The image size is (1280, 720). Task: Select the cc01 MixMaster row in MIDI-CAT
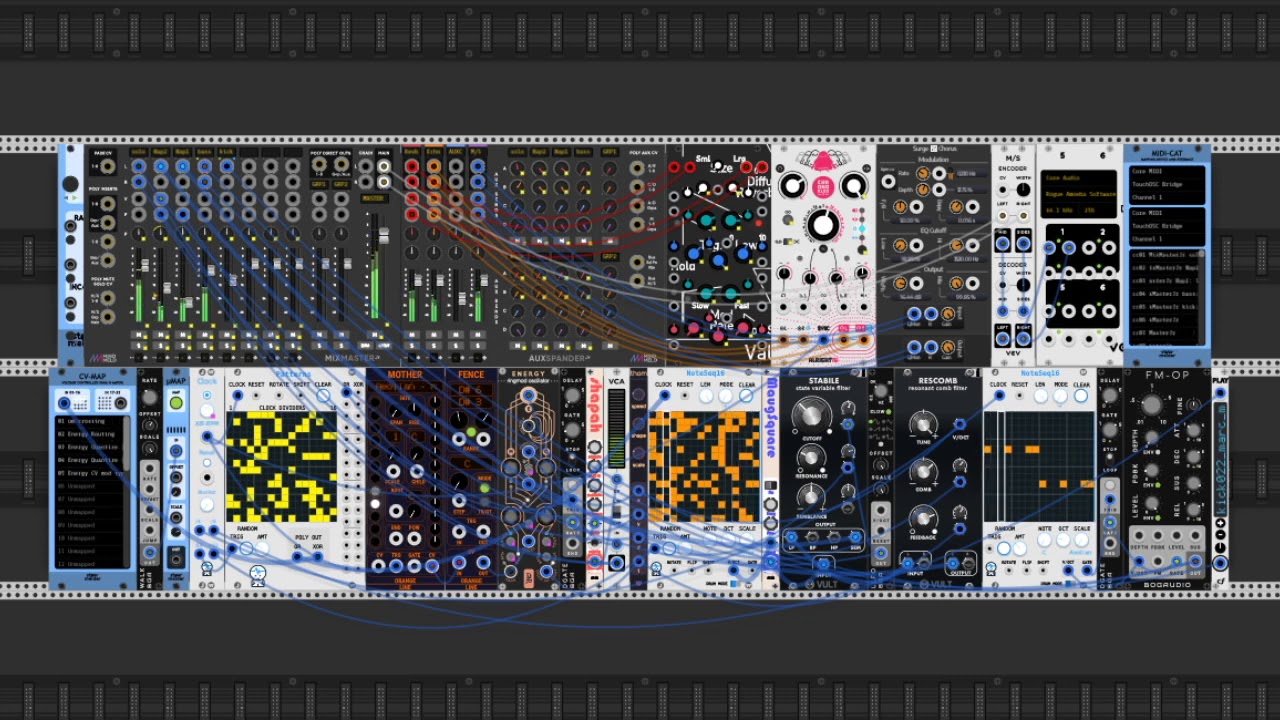(1163, 254)
